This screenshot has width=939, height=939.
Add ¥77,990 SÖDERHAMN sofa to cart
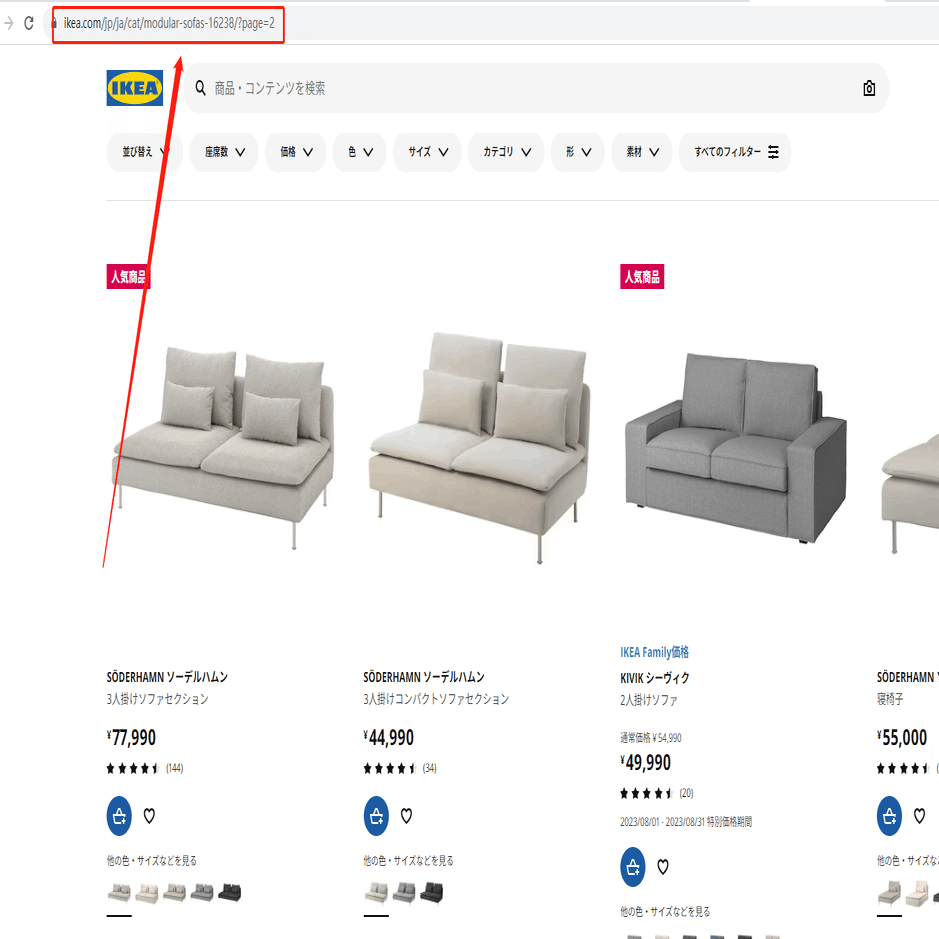[119, 816]
